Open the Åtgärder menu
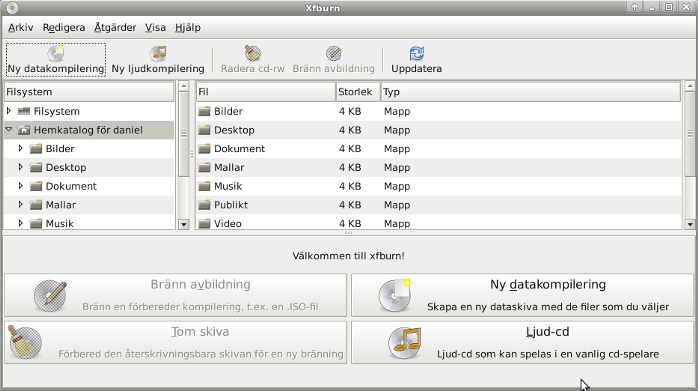Image resolution: width=698 pixels, height=391 pixels. tap(115, 28)
